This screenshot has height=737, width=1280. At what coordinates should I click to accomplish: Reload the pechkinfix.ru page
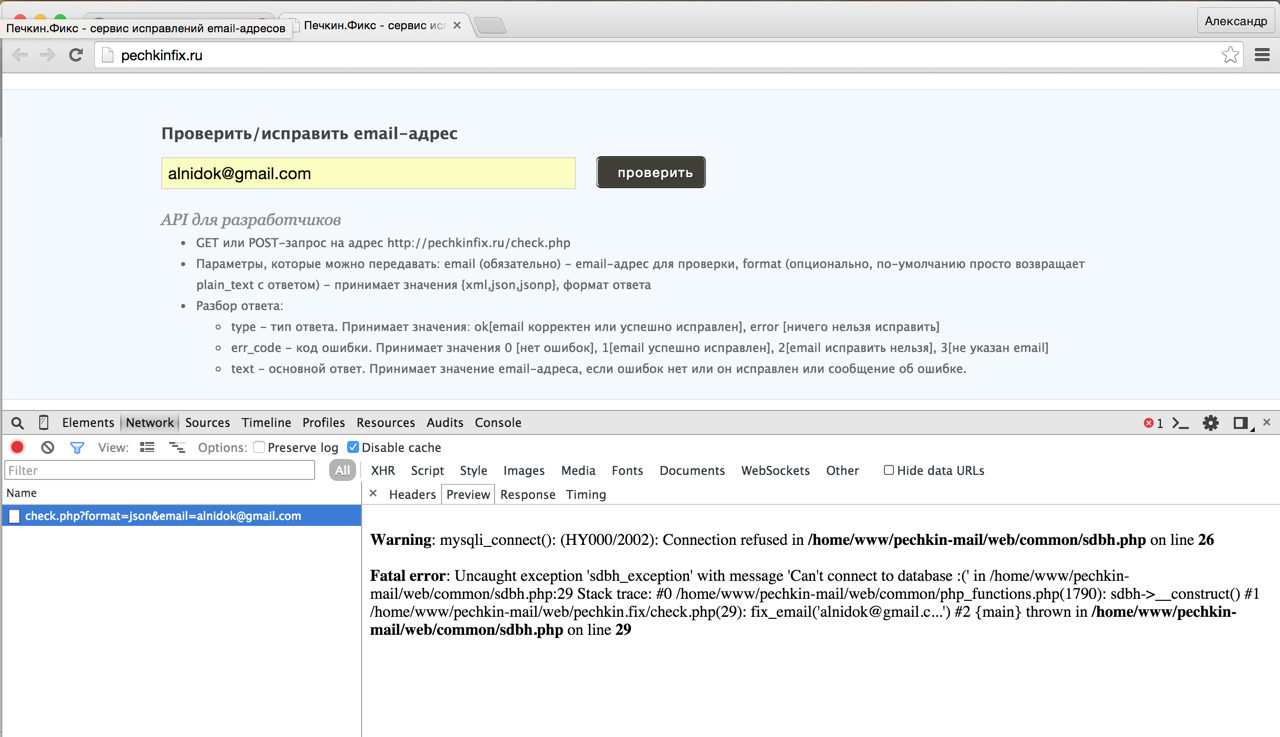point(75,55)
